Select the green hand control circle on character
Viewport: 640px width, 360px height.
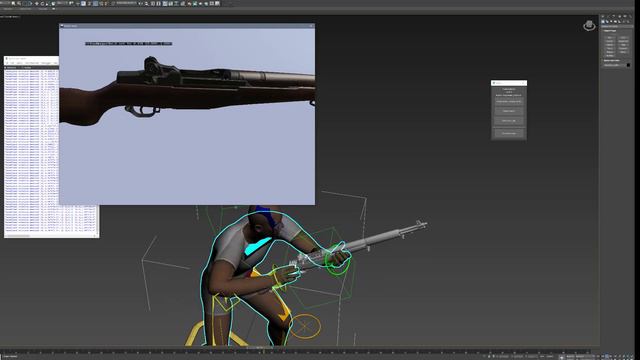(337, 259)
